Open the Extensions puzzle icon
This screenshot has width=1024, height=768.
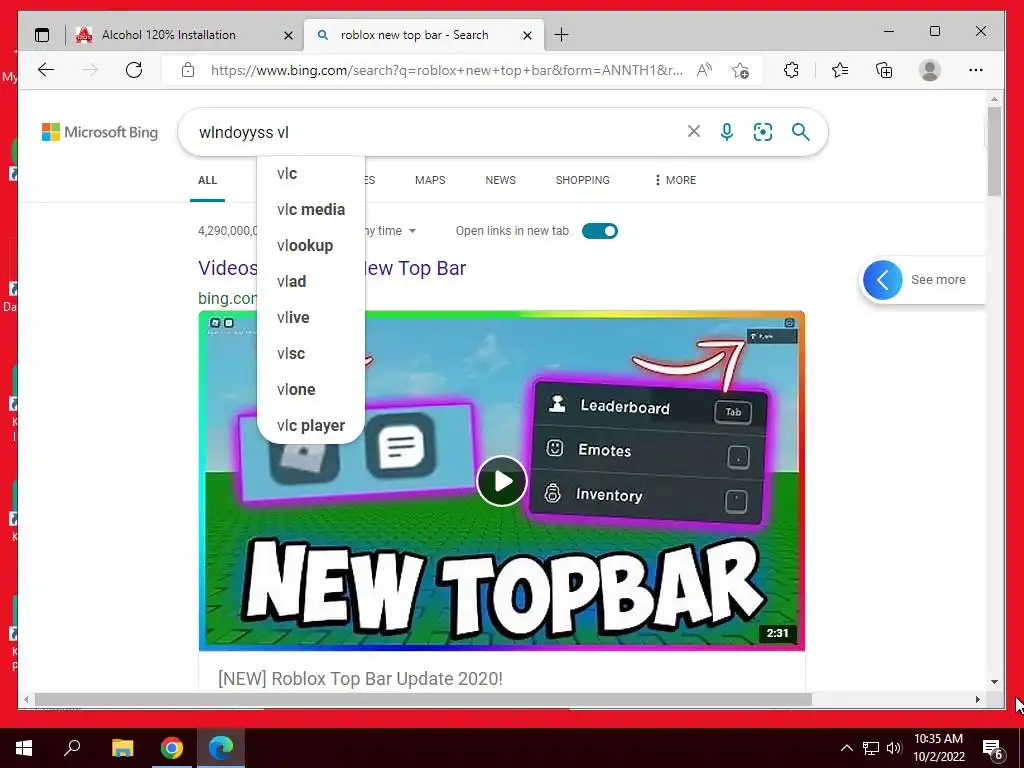[791, 70]
